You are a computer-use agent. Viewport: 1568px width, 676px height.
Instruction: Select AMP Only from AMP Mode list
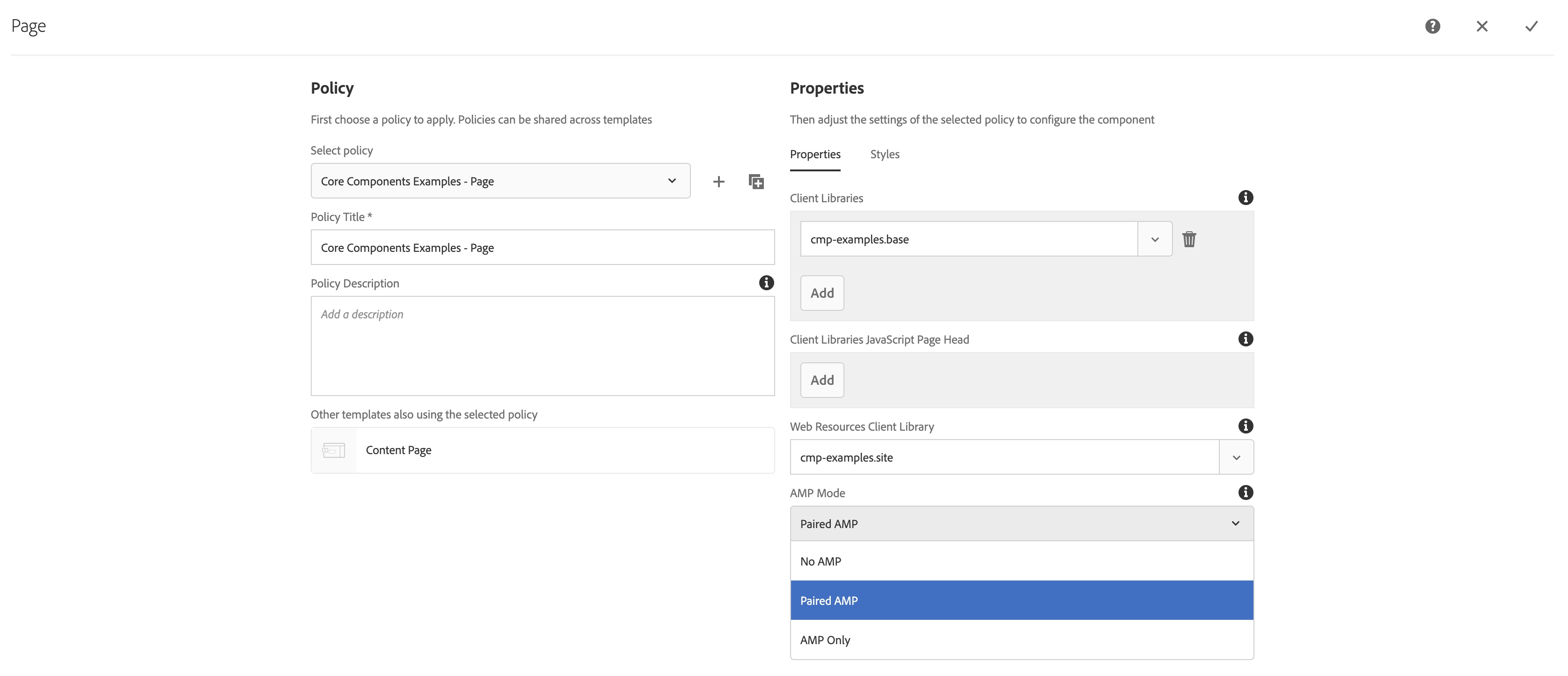click(x=825, y=639)
